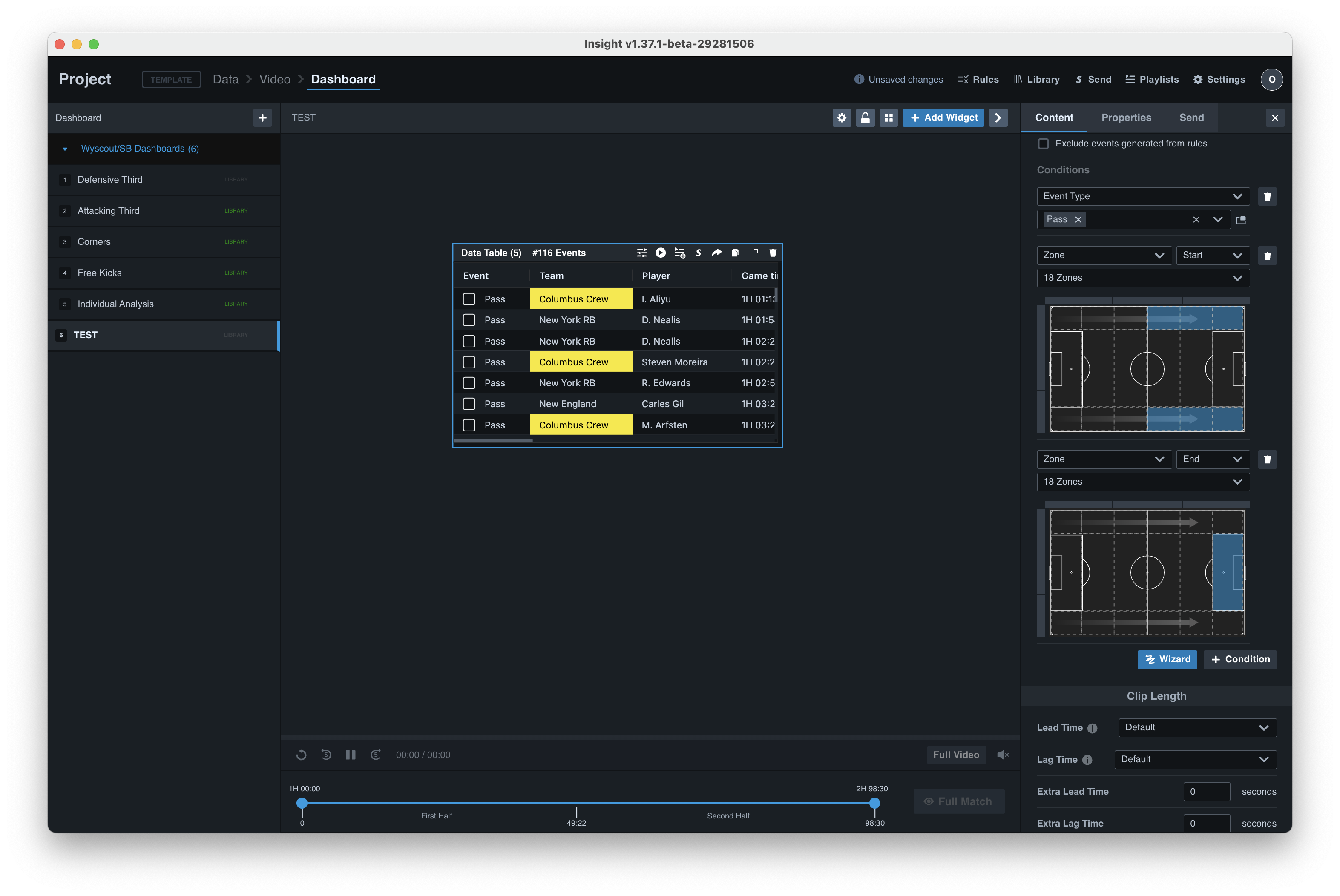Open Lag Time Default dropdown
Screen dimensions: 1340x896
tap(1196, 759)
